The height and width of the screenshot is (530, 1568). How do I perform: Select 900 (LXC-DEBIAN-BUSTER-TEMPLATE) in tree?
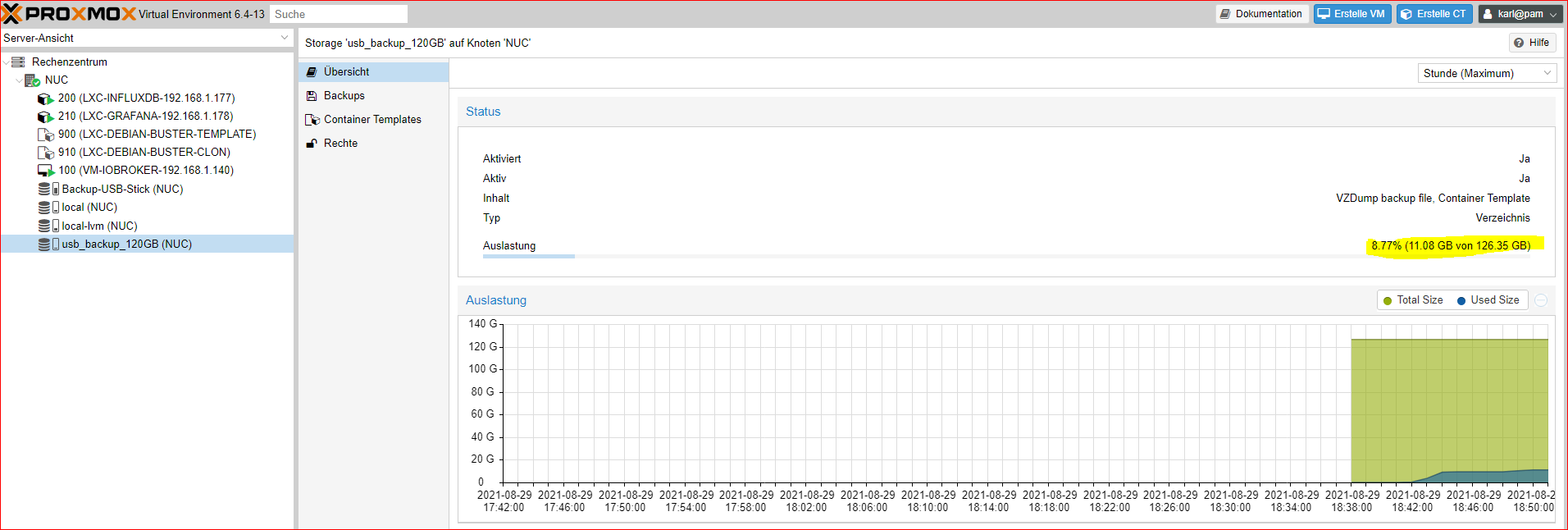coord(157,135)
